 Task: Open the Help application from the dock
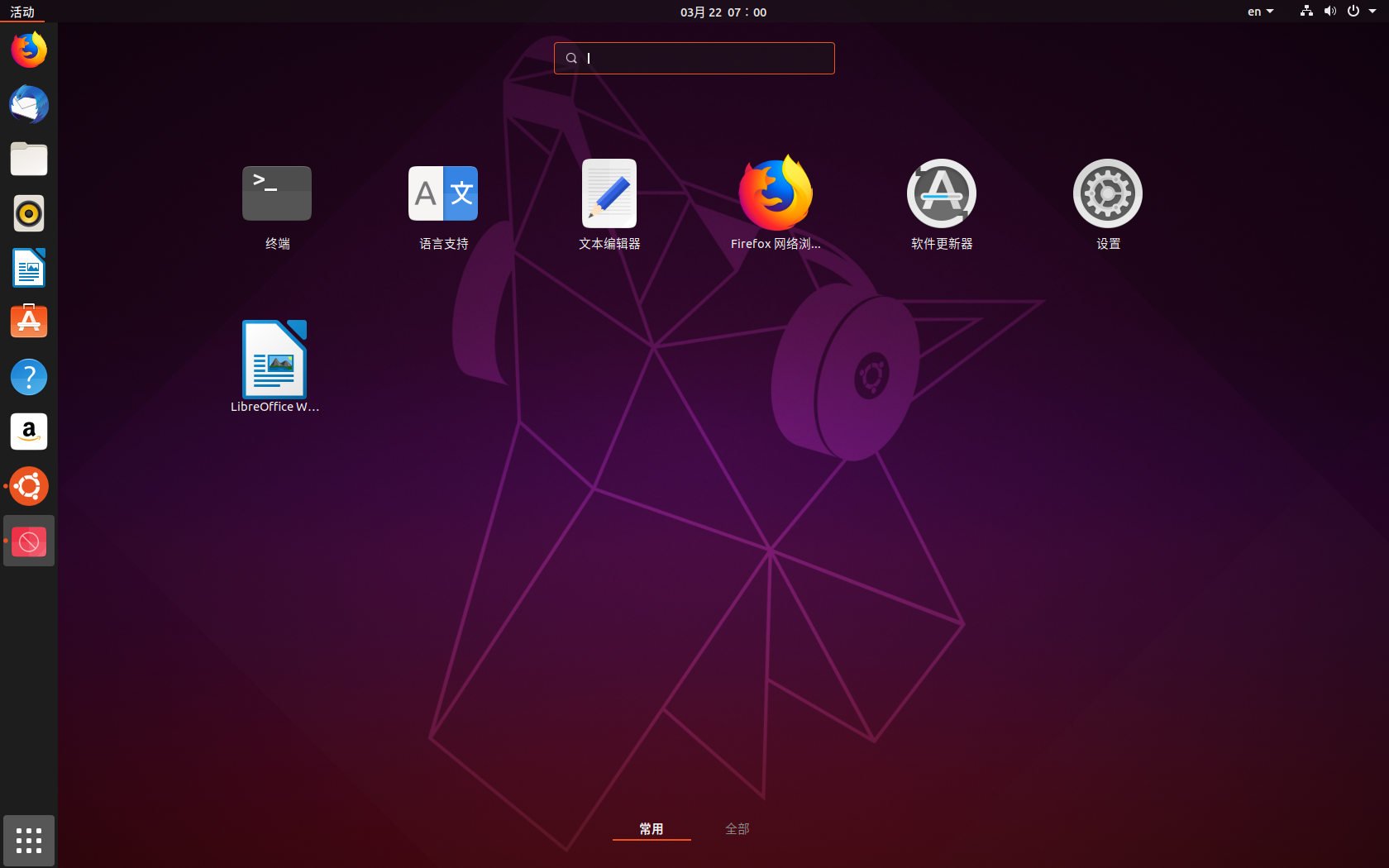tap(29, 377)
